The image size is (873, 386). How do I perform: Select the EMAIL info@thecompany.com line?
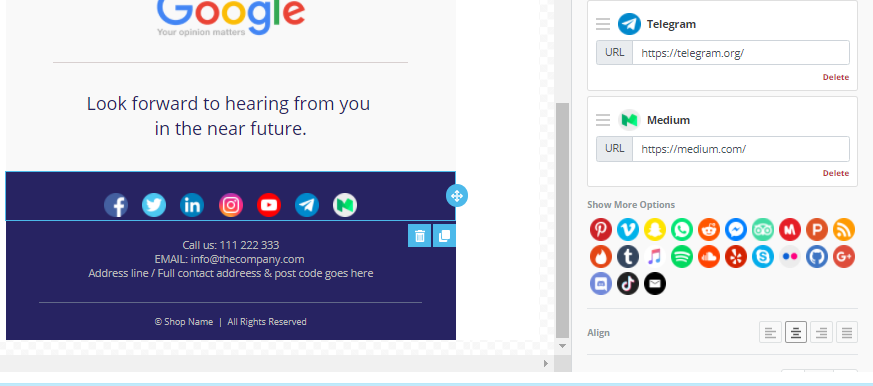(x=229, y=259)
